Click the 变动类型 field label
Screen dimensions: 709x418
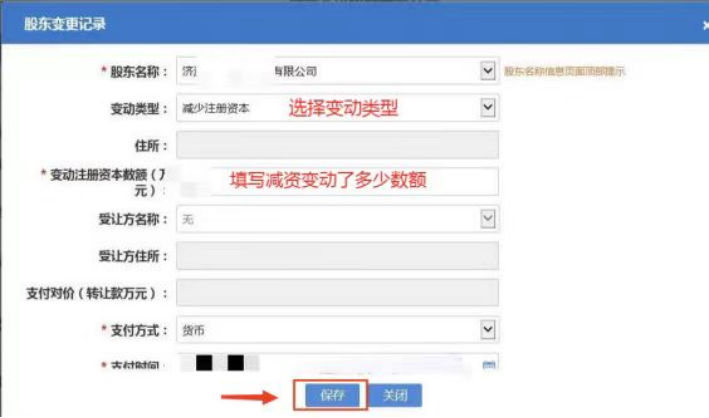click(x=137, y=108)
